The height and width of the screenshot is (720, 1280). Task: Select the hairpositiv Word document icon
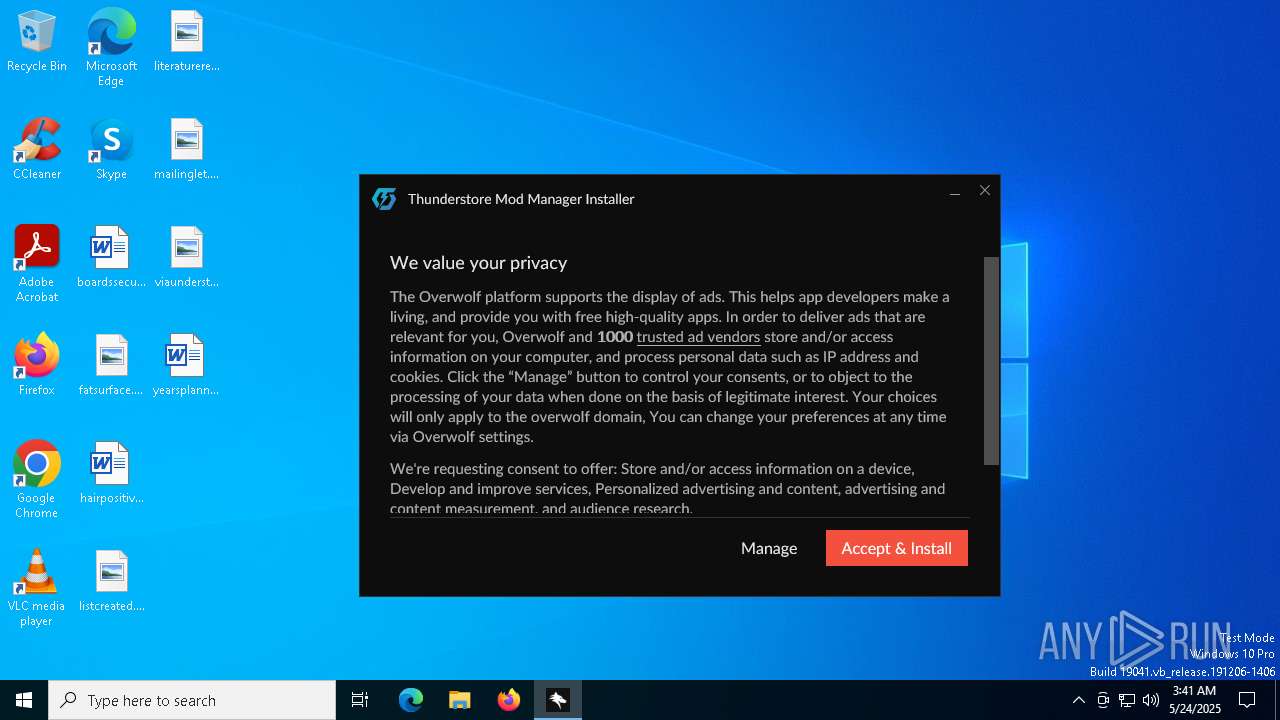[x=111, y=474]
